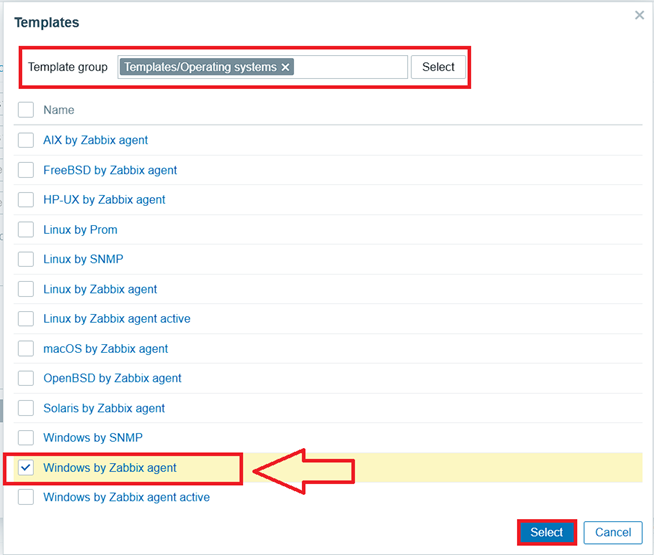Choose Linux by Zabbix agent active link
Screen dimensions: 654x555
tap(116, 319)
